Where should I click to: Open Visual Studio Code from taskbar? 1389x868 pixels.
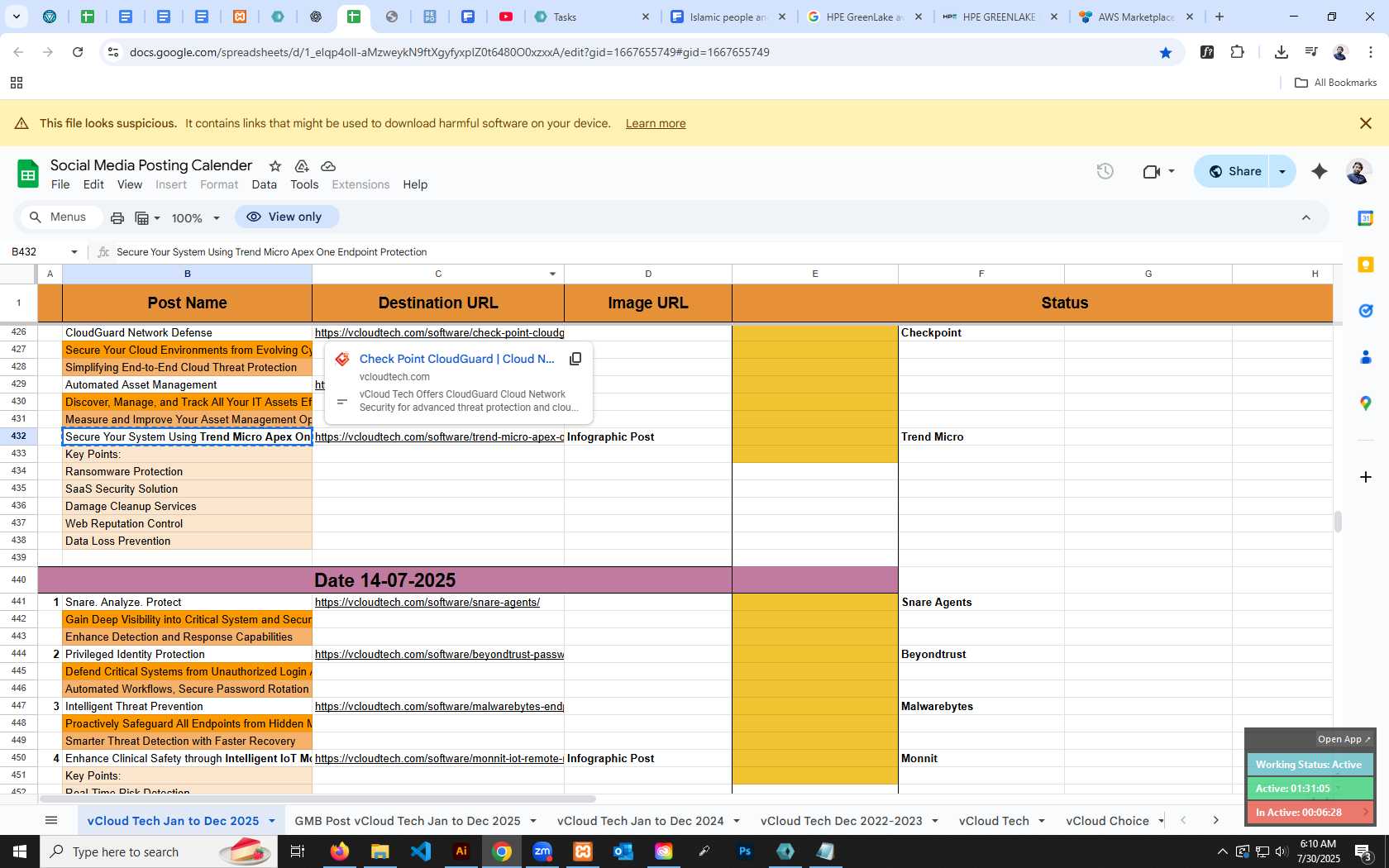[421, 851]
